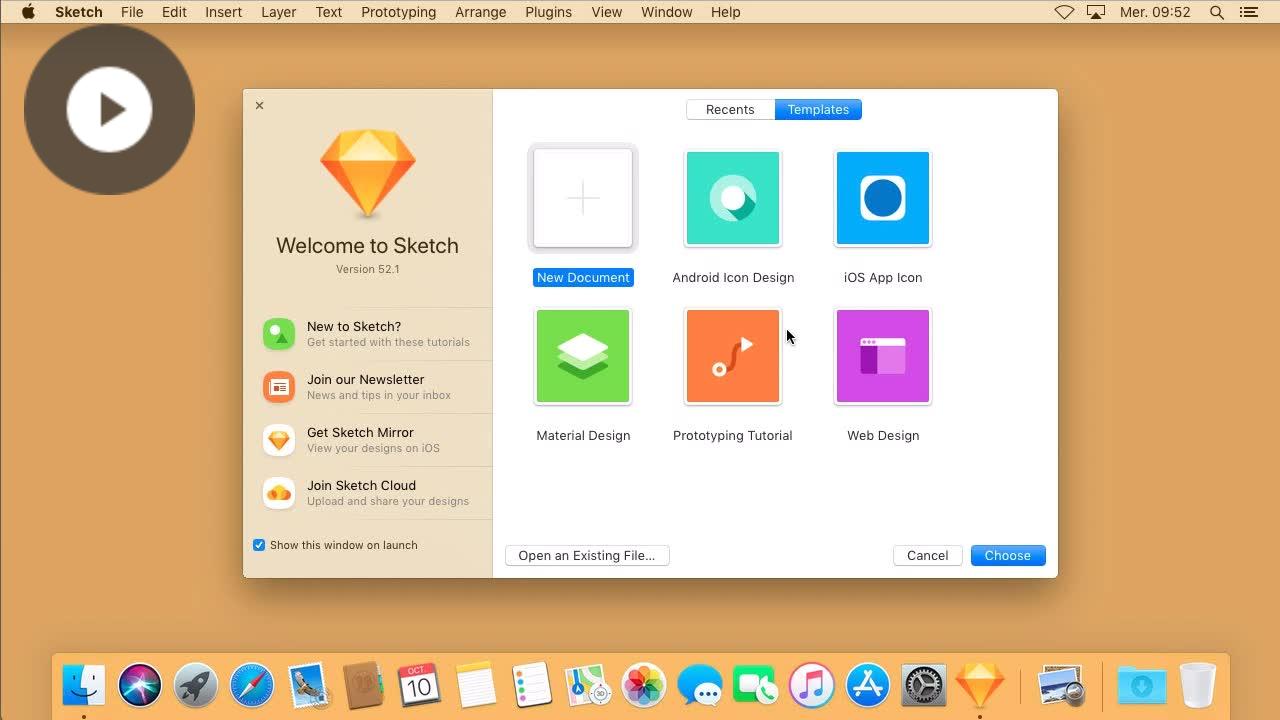Uncheck Show this window on launch
The width and height of the screenshot is (1280, 720).
tap(259, 545)
